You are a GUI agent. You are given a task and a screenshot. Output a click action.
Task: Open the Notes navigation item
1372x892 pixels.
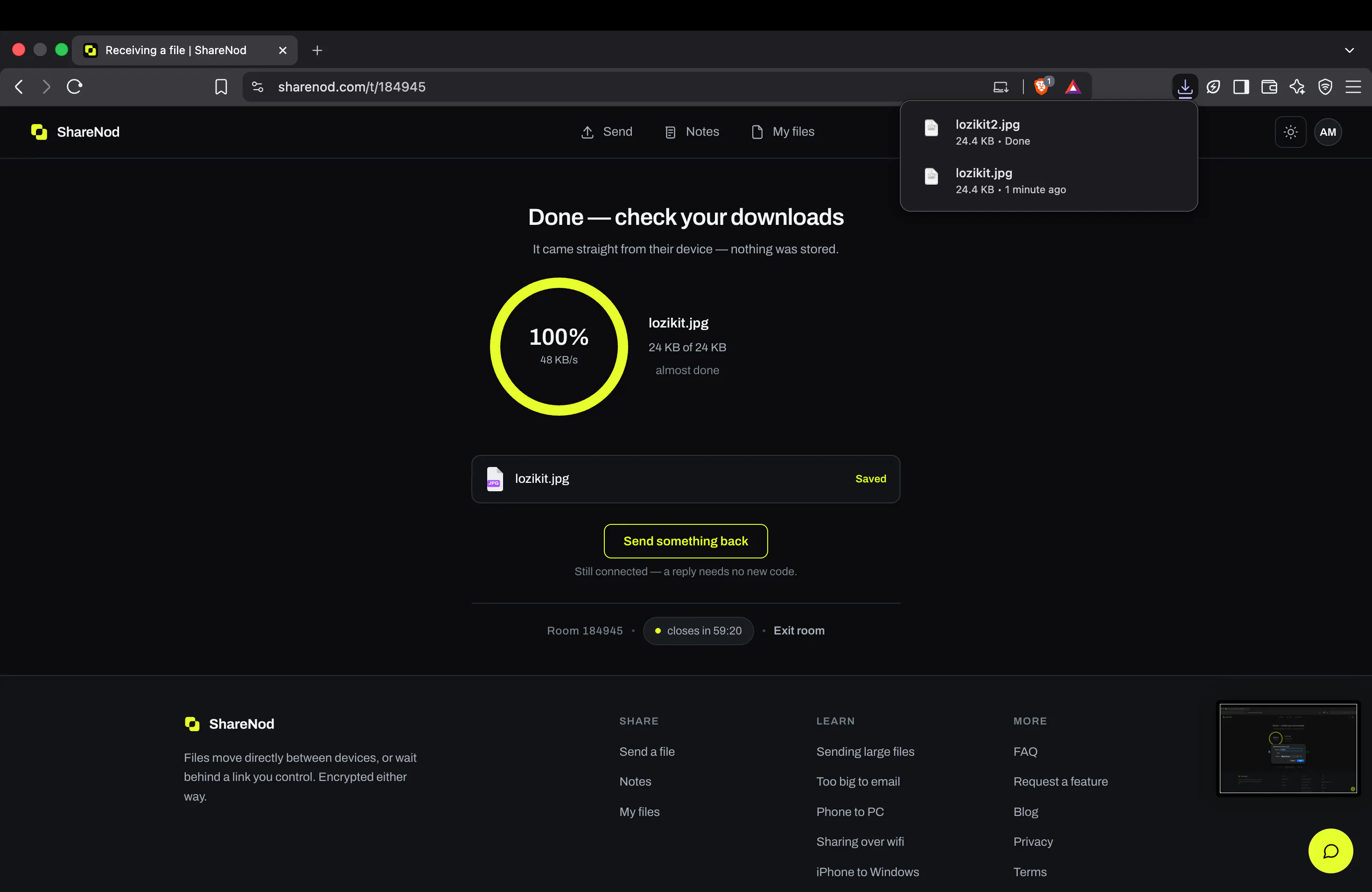(x=692, y=132)
